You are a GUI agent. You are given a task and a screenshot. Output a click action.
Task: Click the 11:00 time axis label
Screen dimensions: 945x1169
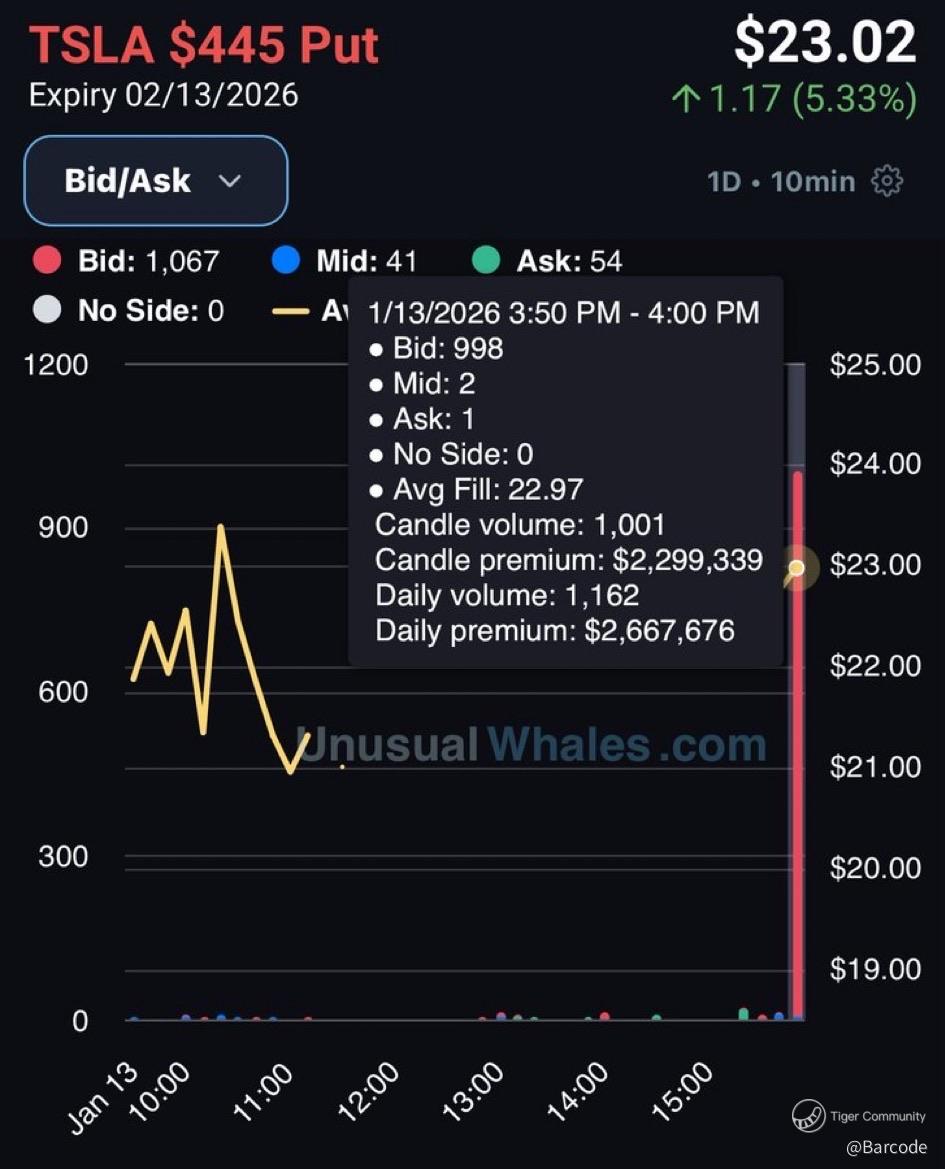262,1092
